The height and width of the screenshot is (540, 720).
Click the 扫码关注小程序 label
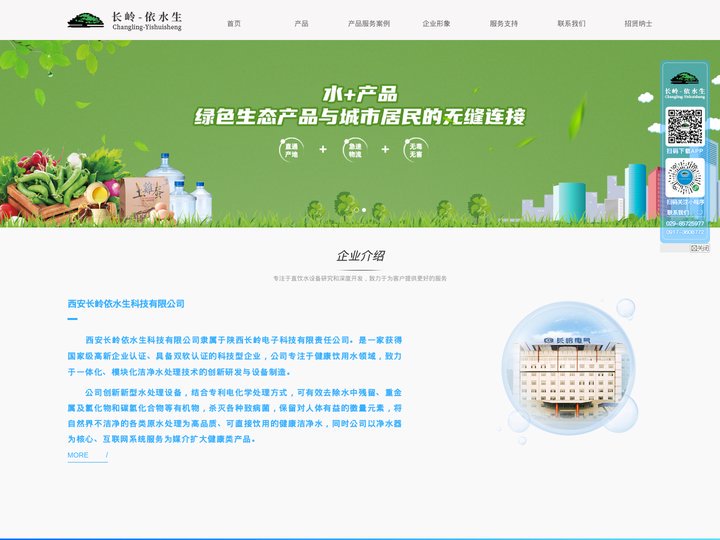pos(685,202)
